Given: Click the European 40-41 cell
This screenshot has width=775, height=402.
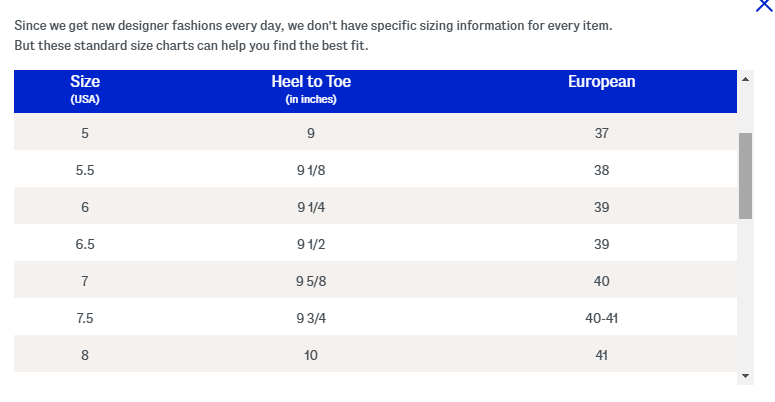Looking at the screenshot, I should [x=601, y=318].
